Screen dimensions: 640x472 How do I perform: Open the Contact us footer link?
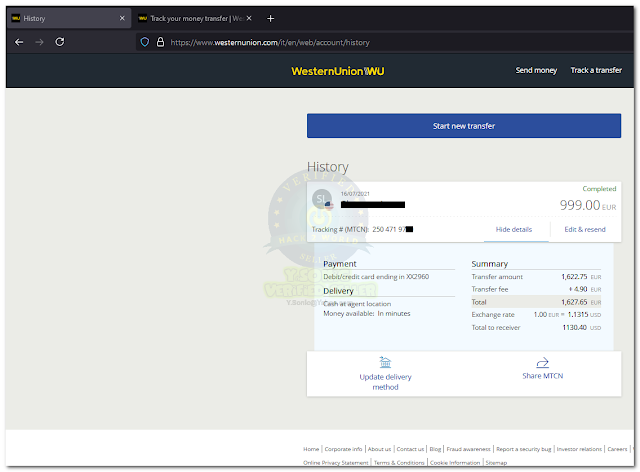410,449
